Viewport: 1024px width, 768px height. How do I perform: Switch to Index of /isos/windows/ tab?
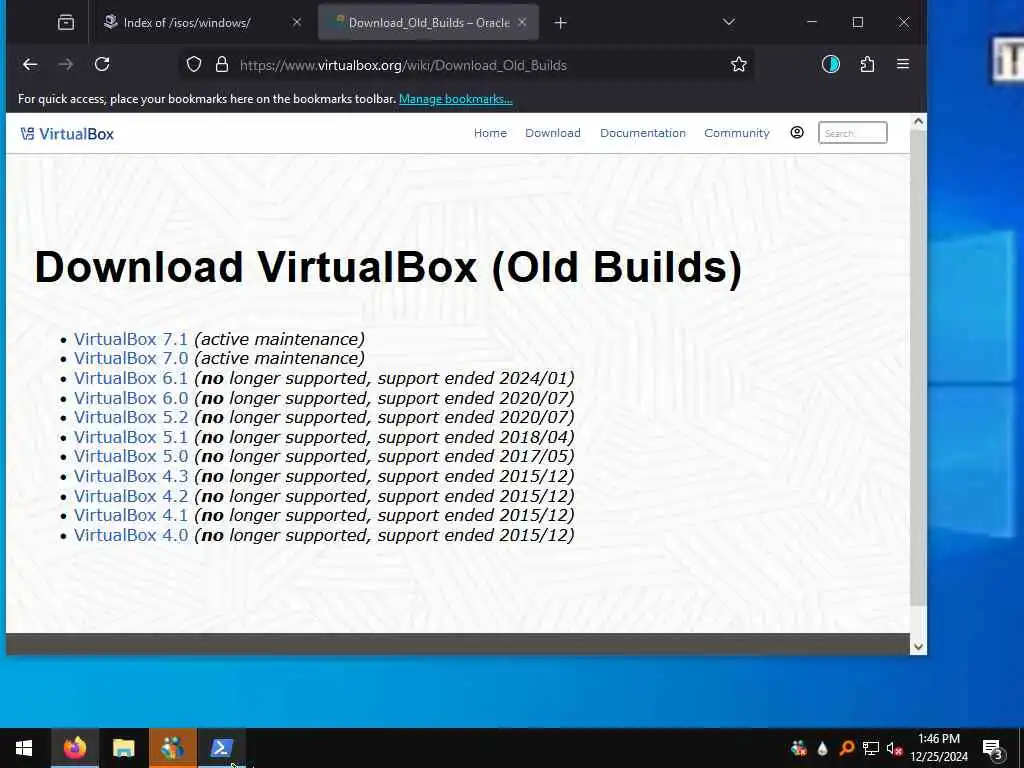click(x=187, y=23)
